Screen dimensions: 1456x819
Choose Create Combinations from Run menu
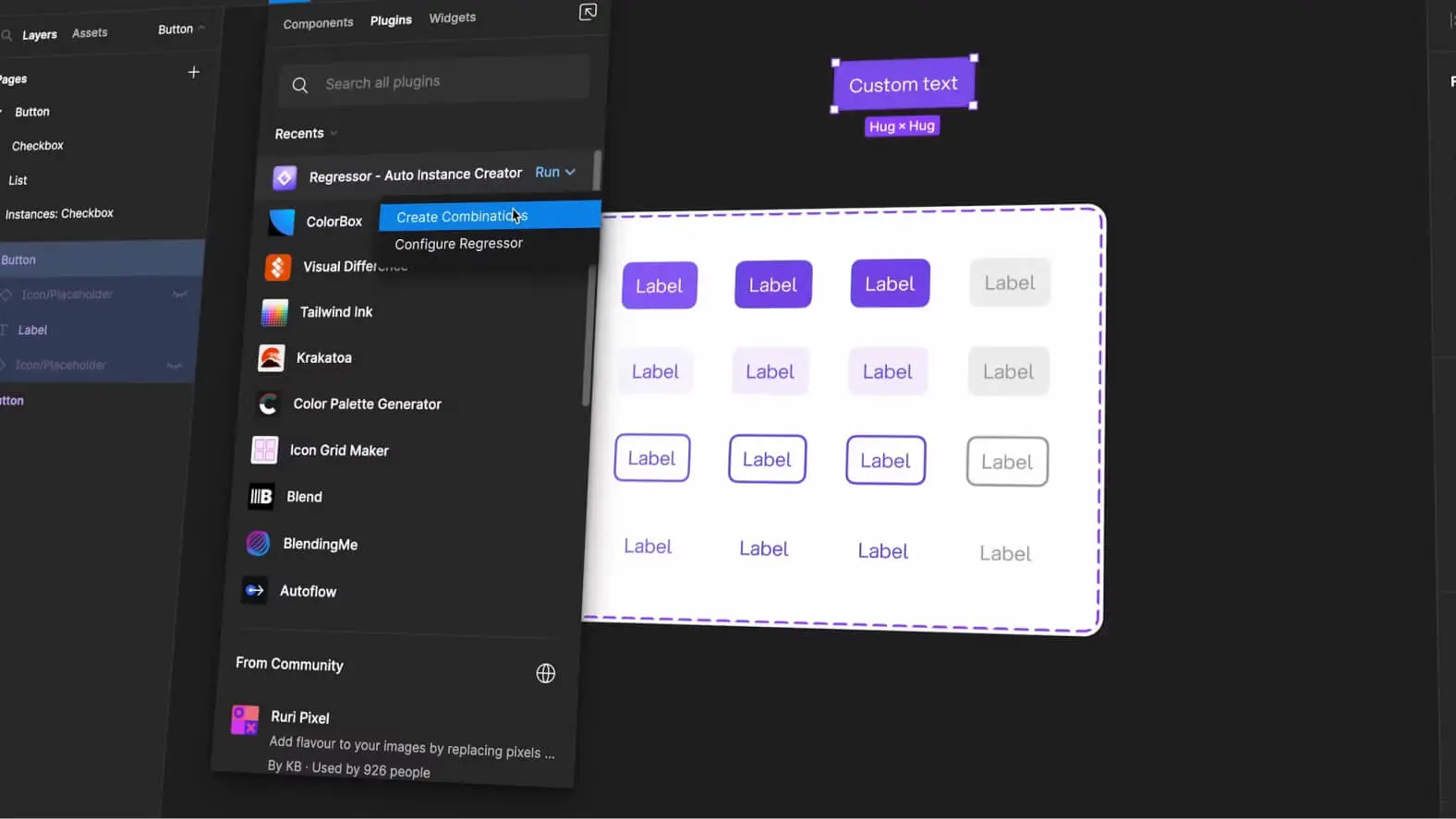pyautogui.click(x=490, y=216)
